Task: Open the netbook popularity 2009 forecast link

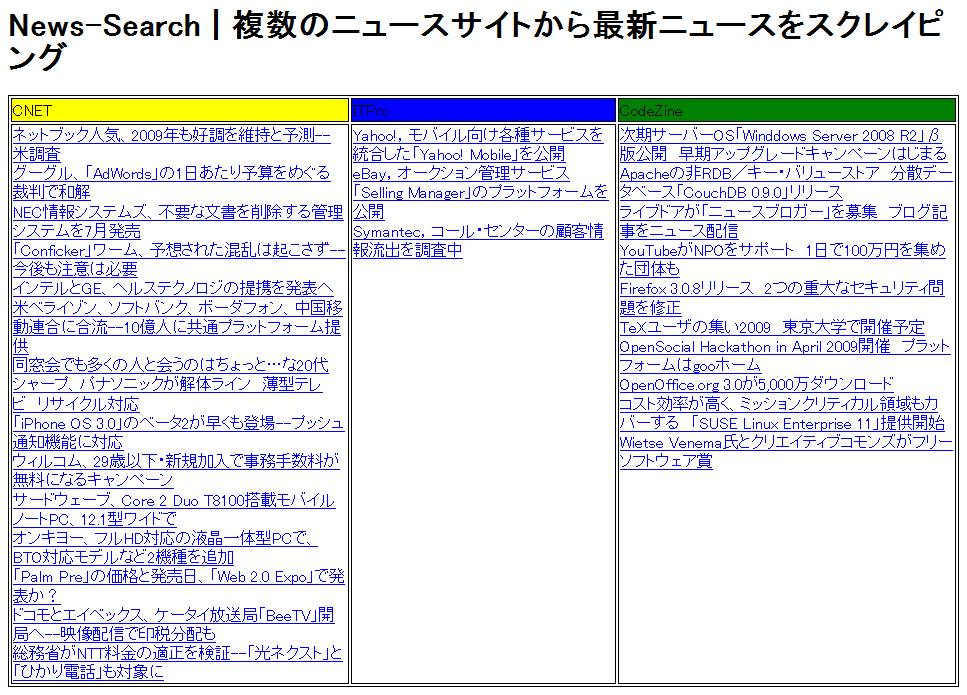Action: click(171, 144)
